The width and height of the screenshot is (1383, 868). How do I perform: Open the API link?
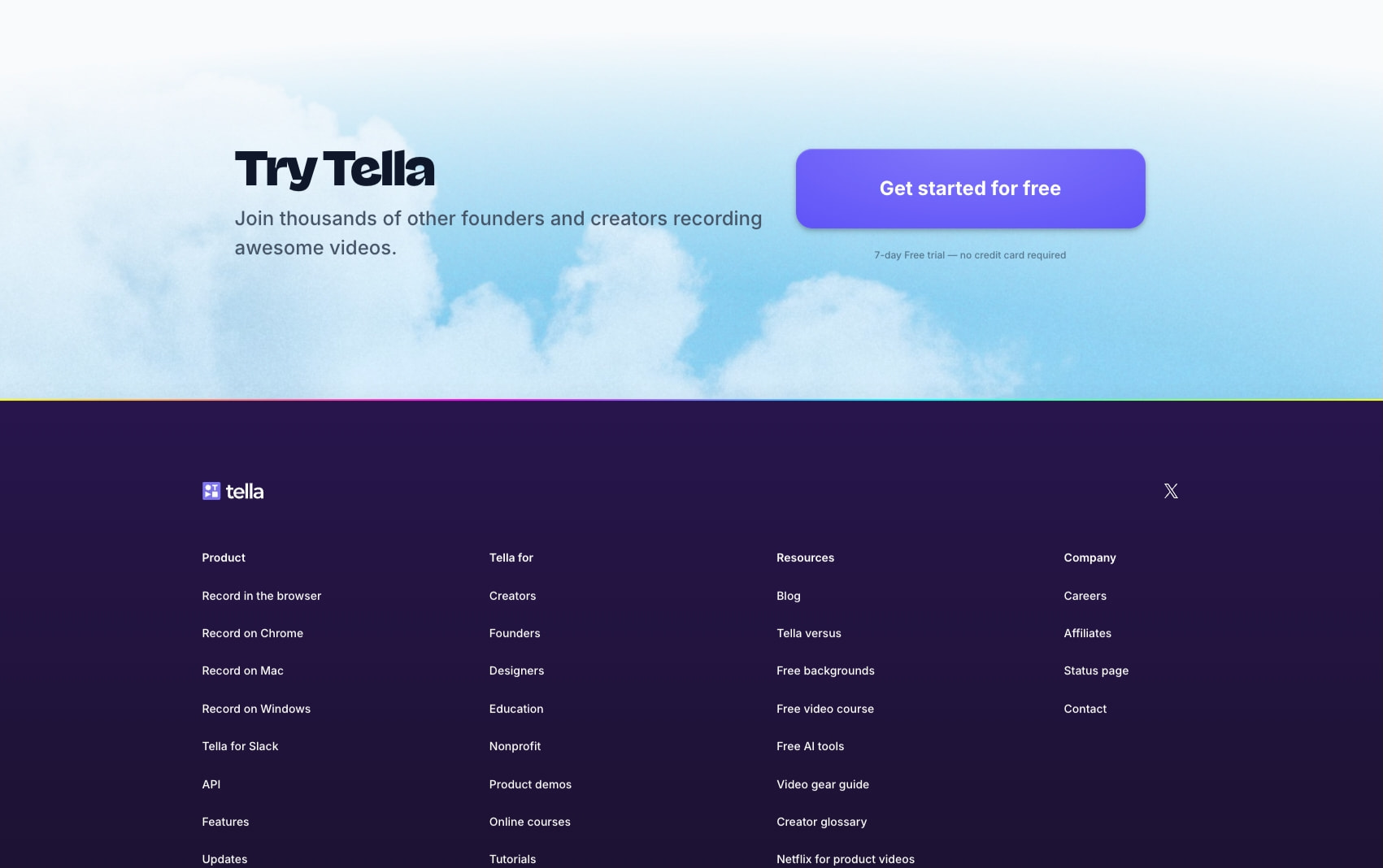click(x=211, y=784)
